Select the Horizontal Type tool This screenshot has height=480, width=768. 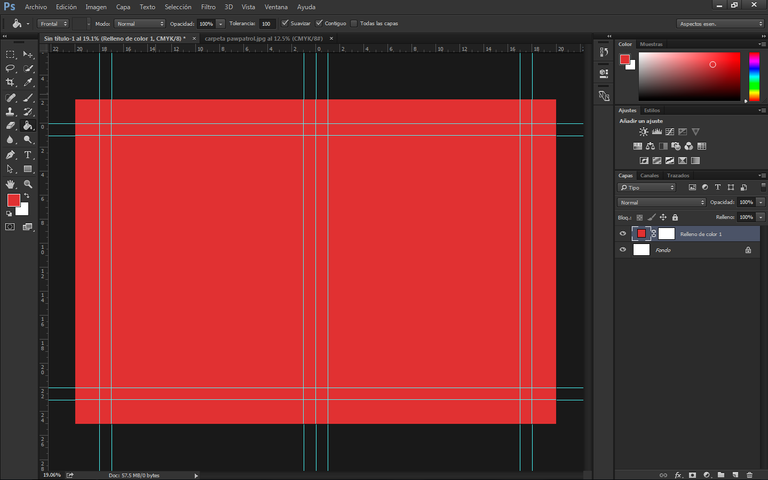point(28,155)
